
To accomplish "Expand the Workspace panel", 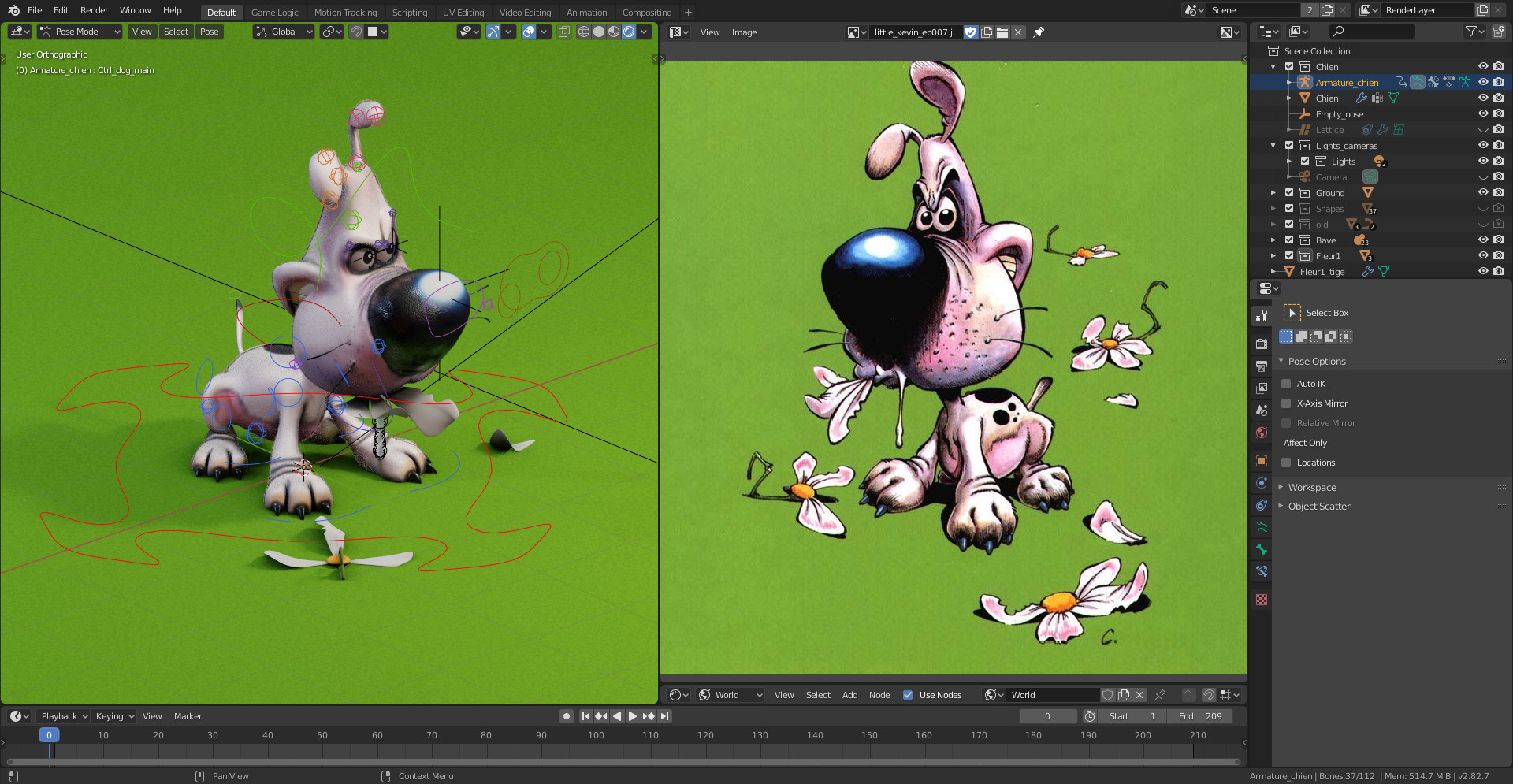I will (x=1311, y=487).
